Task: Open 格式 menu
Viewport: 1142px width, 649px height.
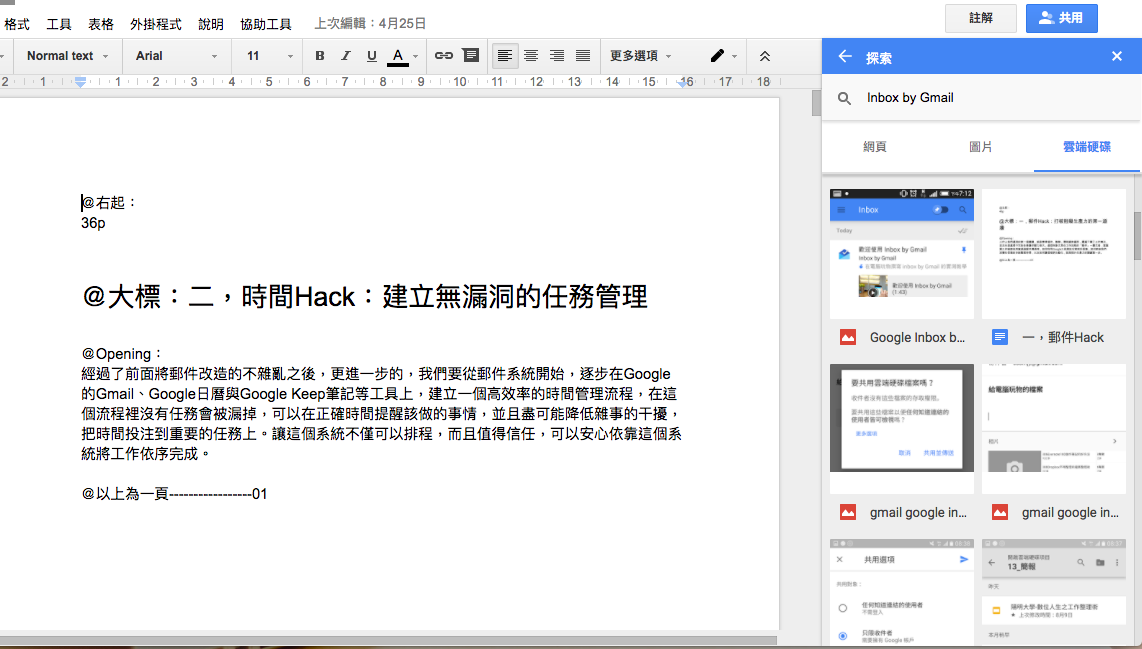Action: click(17, 24)
